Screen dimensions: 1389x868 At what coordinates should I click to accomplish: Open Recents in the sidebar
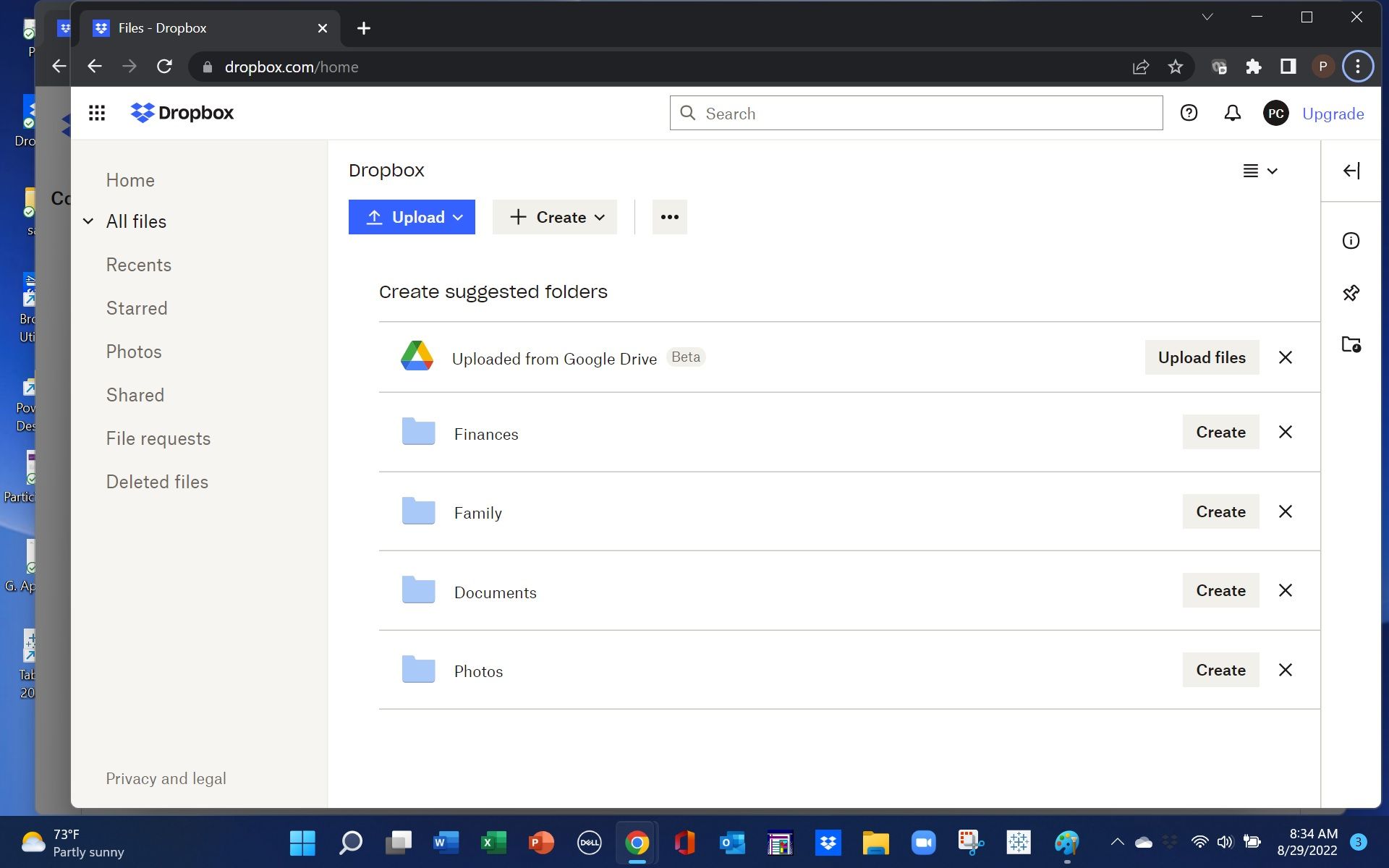coord(139,265)
